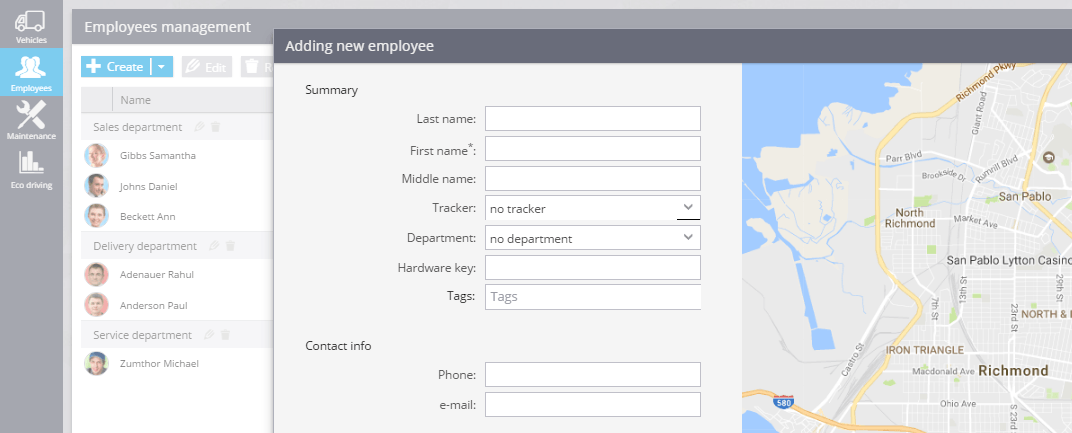1072x433 pixels.
Task: Click Gibbs Samantha's avatar
Action: (x=96, y=155)
